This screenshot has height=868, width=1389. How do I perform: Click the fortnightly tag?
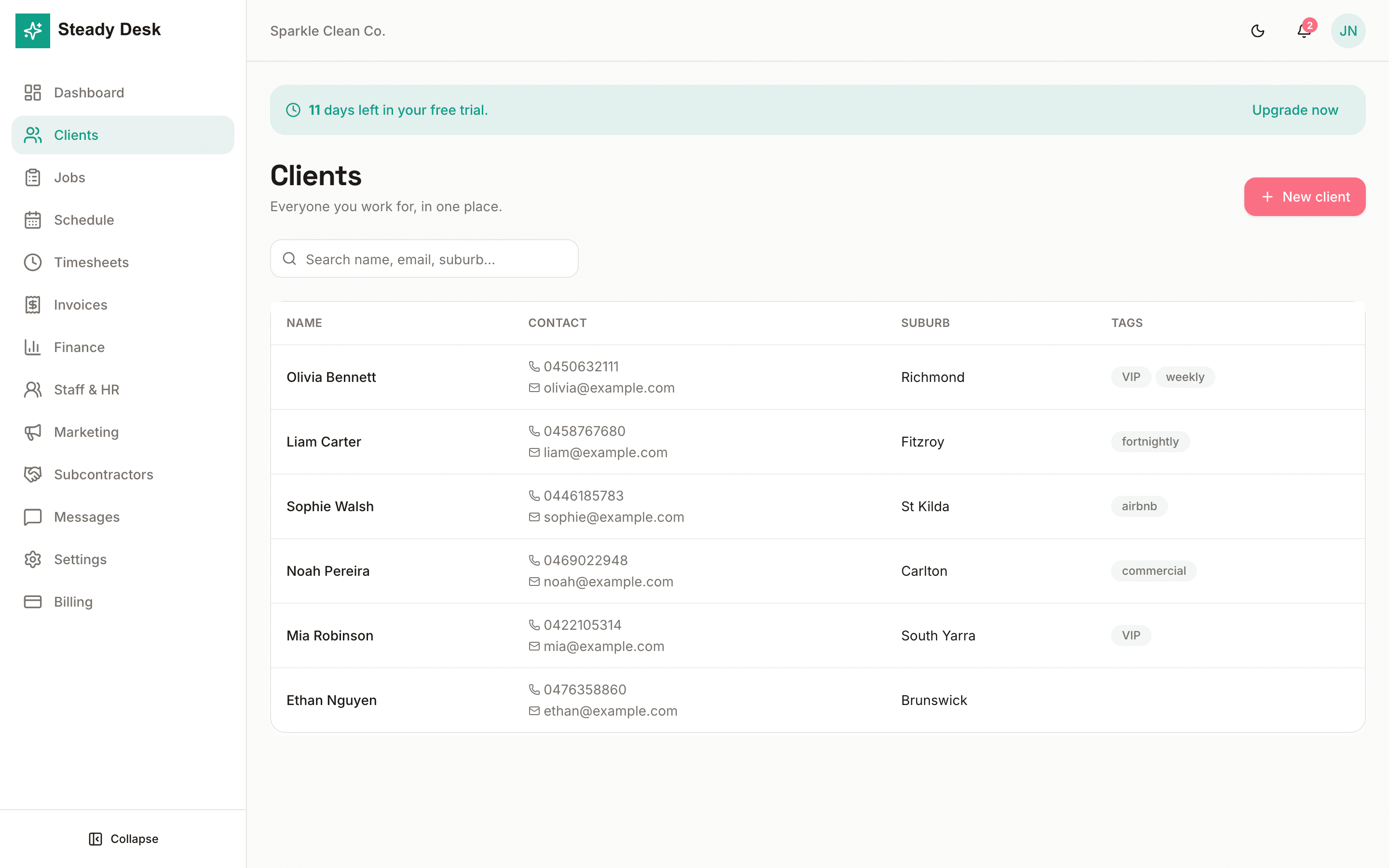(x=1150, y=442)
